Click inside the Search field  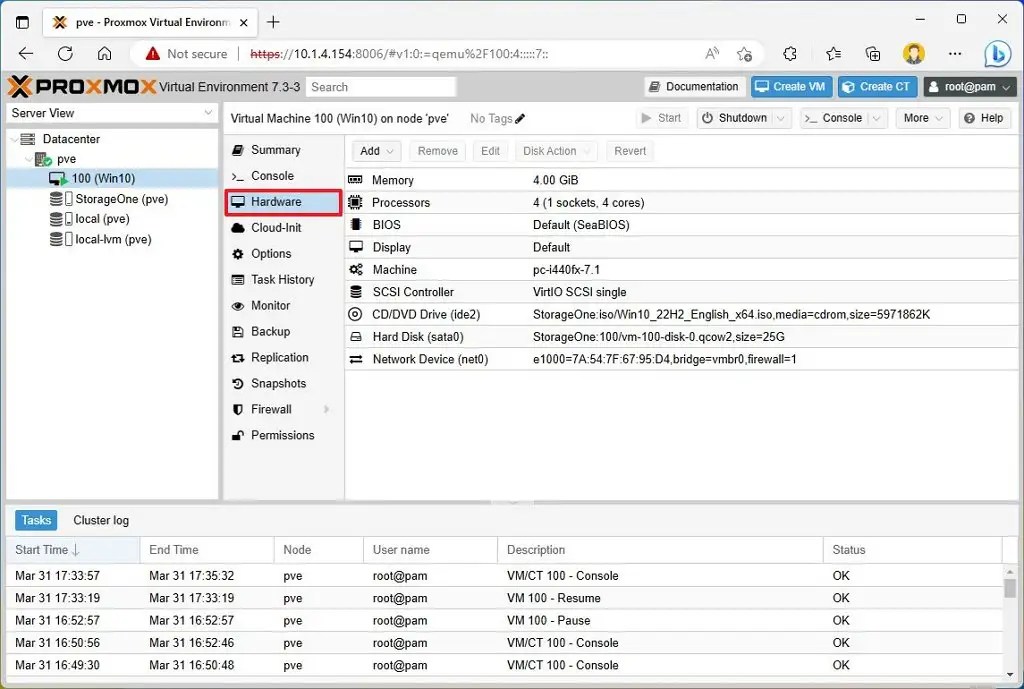point(381,87)
